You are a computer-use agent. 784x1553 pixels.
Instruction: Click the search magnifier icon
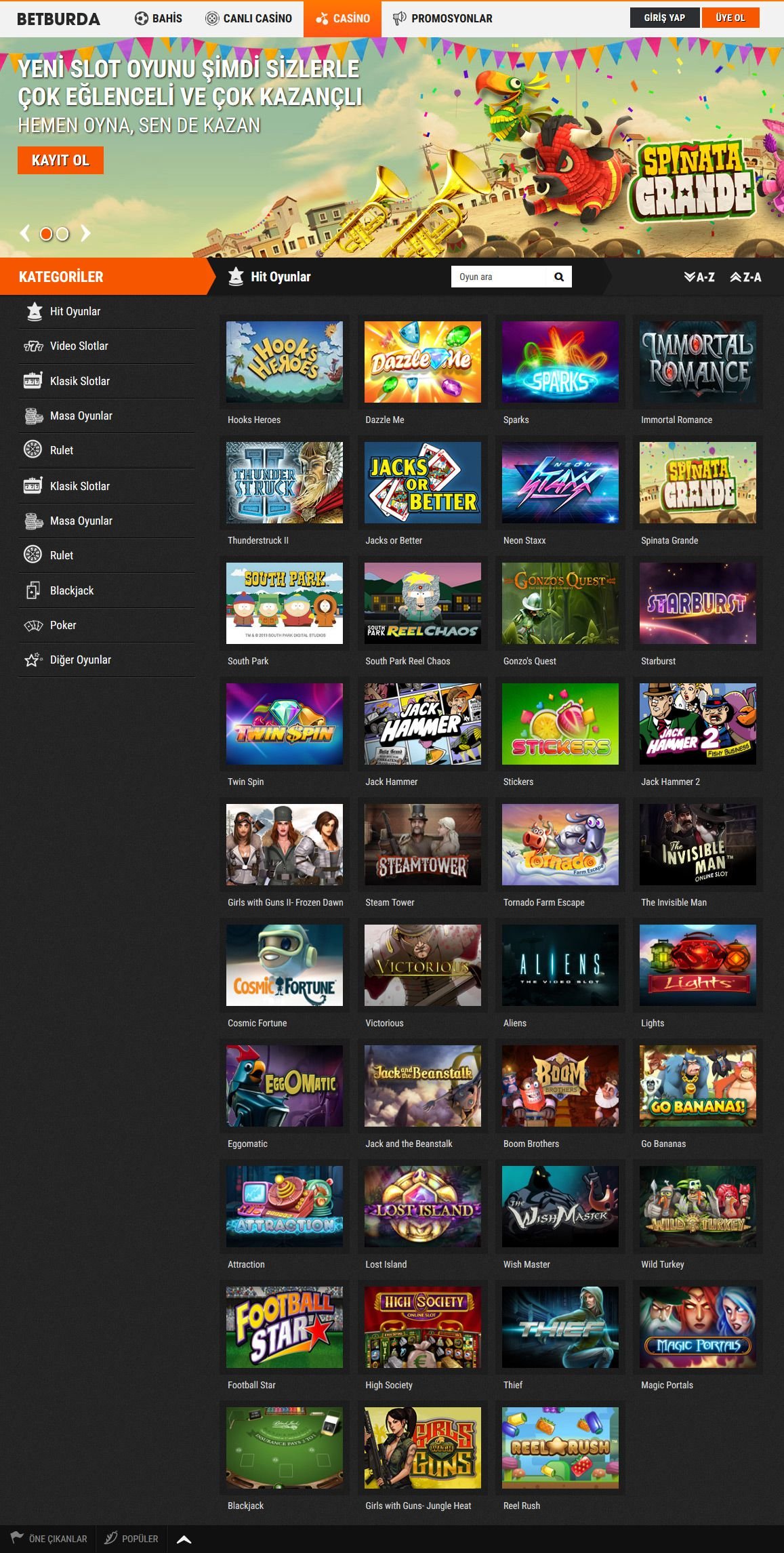coord(559,277)
